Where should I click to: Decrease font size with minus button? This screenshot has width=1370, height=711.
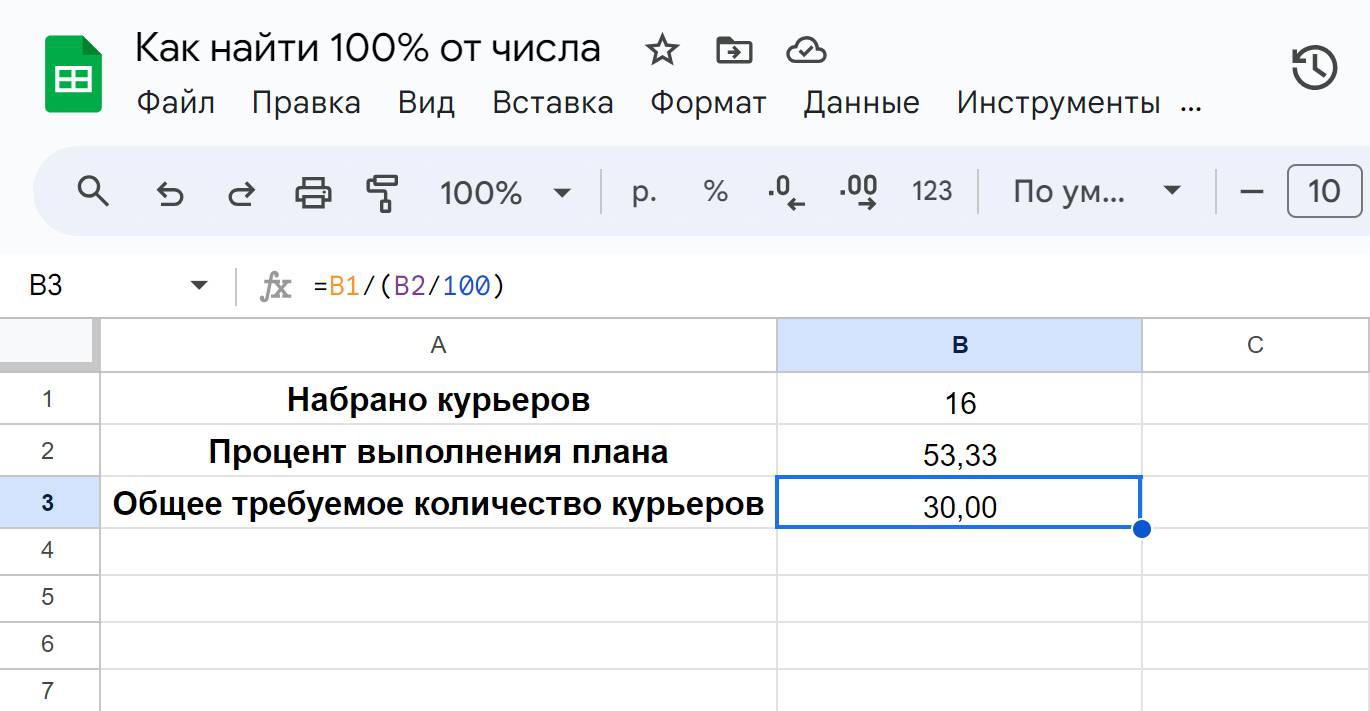coord(1252,191)
